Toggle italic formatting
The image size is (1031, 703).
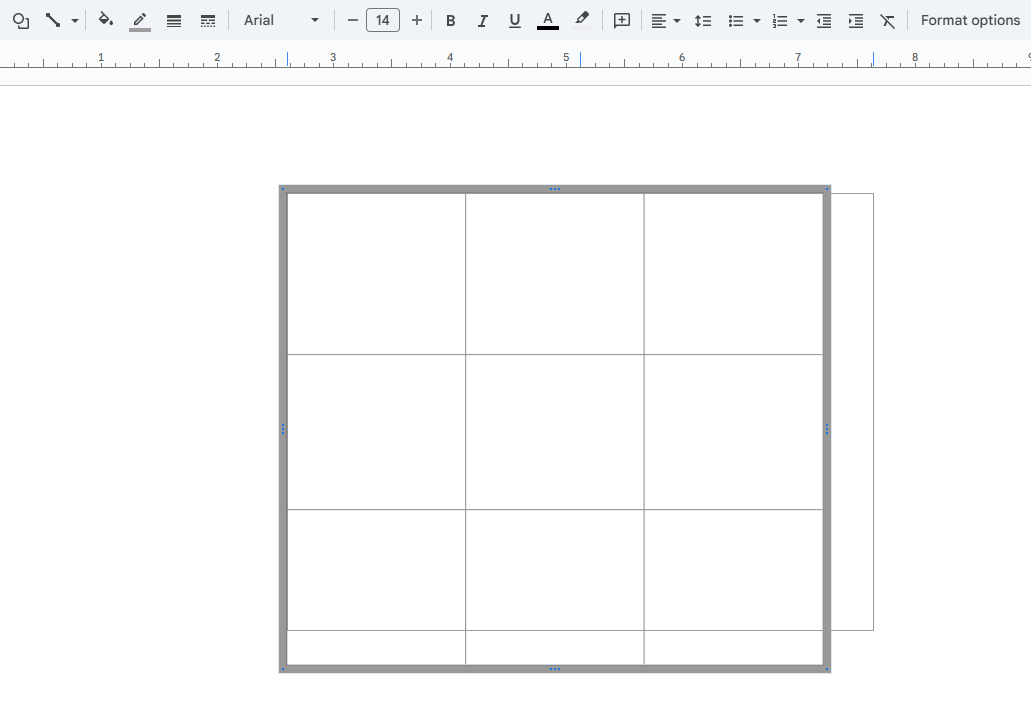click(x=482, y=20)
